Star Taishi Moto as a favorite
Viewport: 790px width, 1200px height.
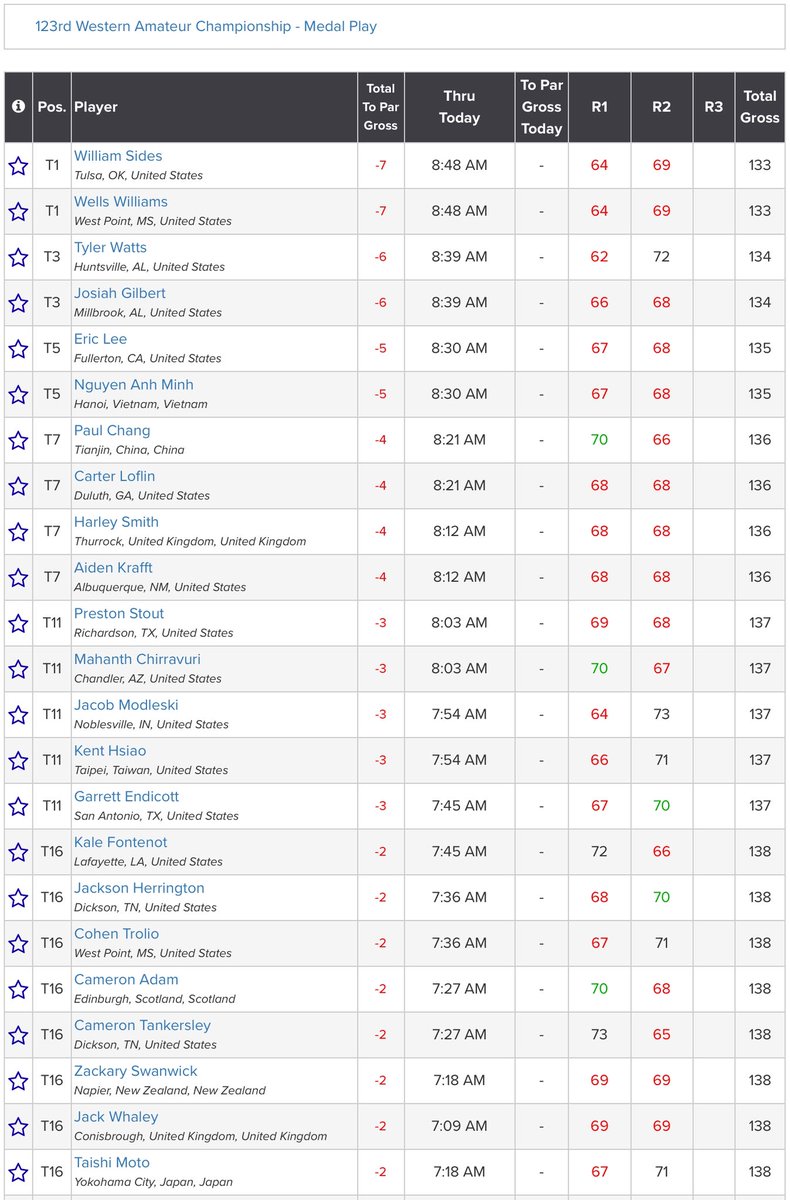click(x=18, y=1172)
